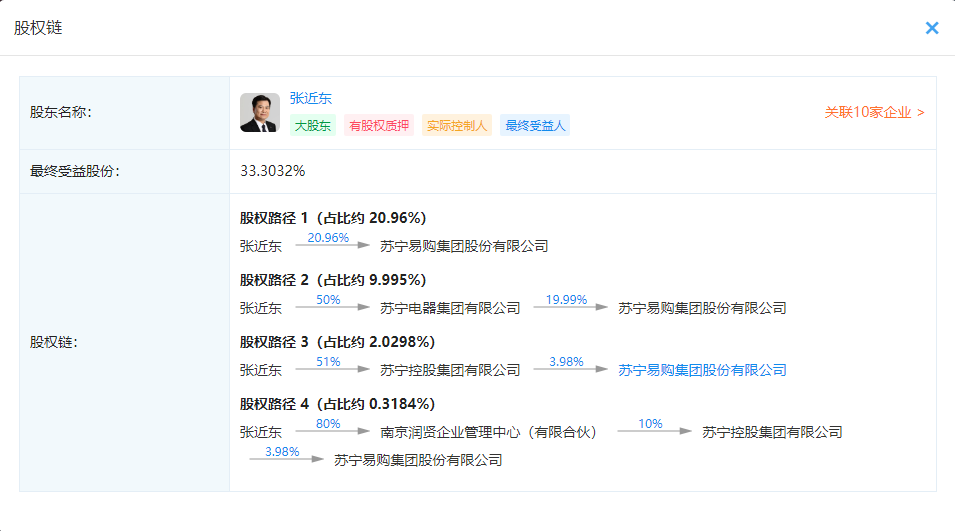Open 苏宁易购集团股份有限公司 in path 1

(x=464, y=246)
